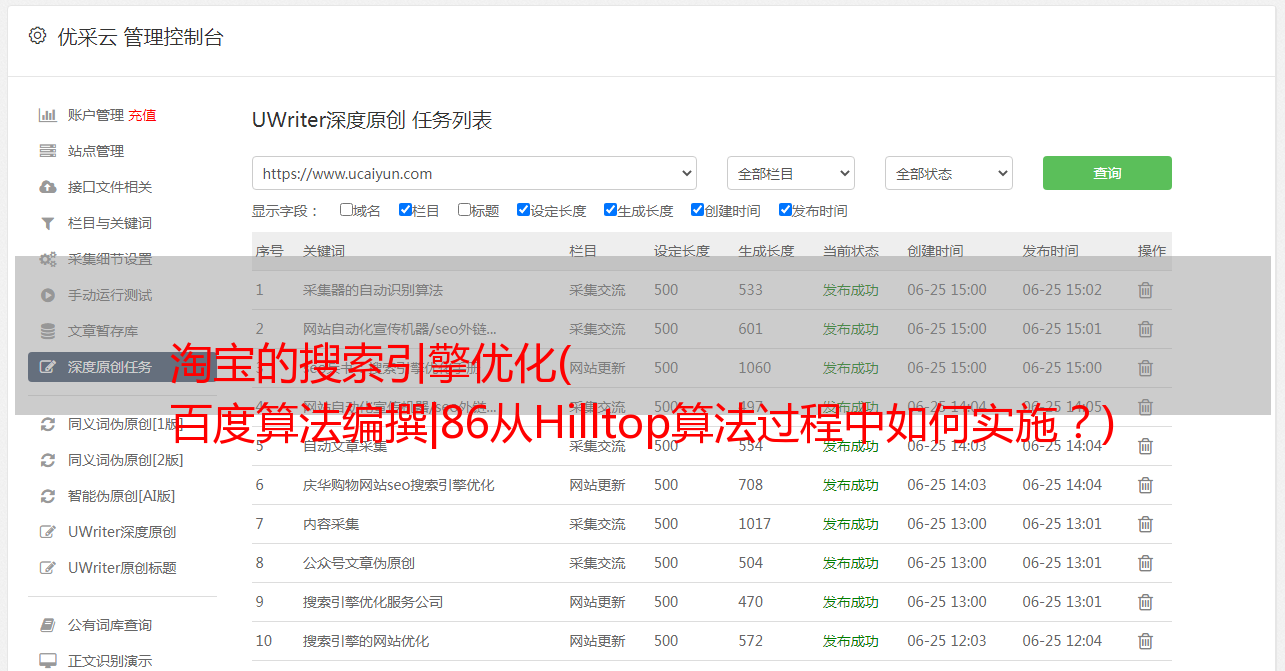The height and width of the screenshot is (671, 1285).
Task: Uncheck the 创建时间 checkbox
Action: [697, 210]
